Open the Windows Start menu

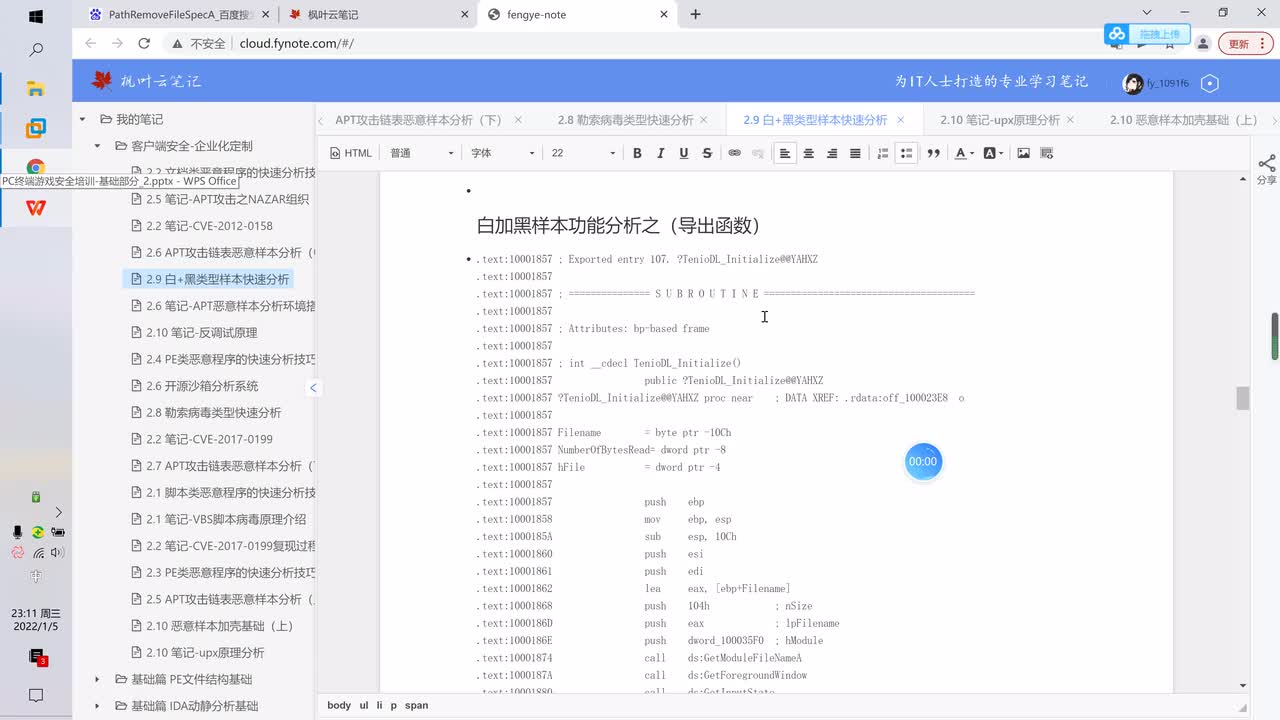pyautogui.click(x=36, y=17)
